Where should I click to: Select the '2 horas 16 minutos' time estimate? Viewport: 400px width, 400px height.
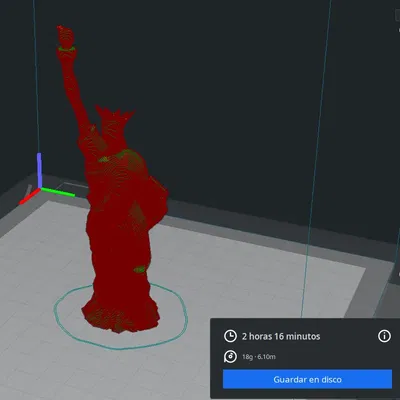point(281,336)
